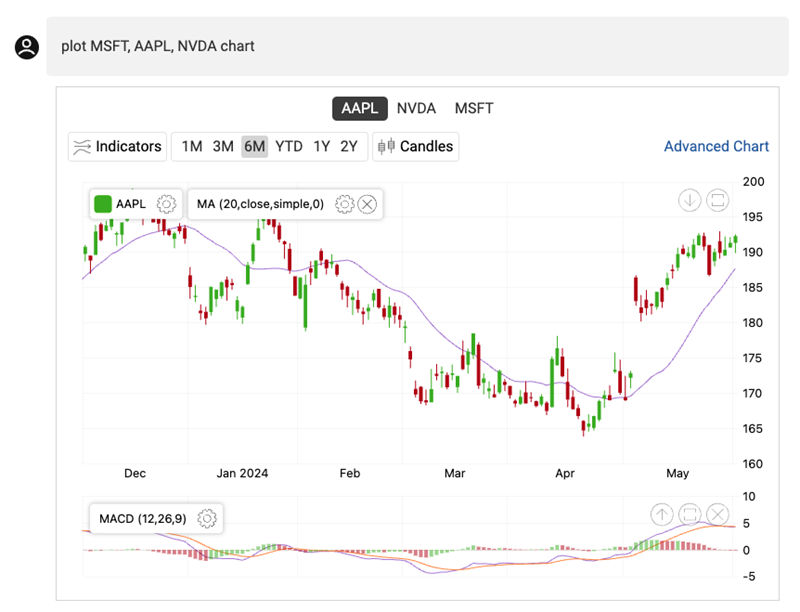Viewport: 800px width, 612px height.
Task: Open the Indicators dropdown
Action: click(116, 146)
